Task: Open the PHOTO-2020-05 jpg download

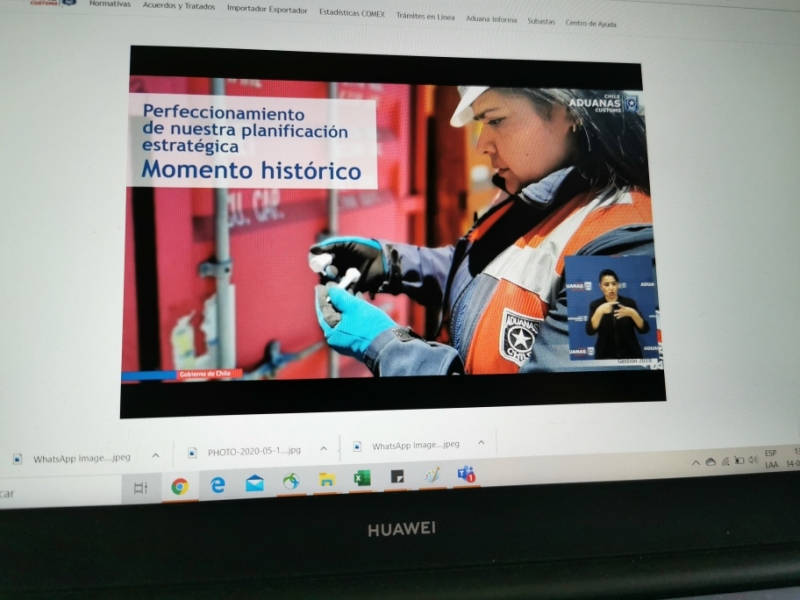Action: coord(254,451)
